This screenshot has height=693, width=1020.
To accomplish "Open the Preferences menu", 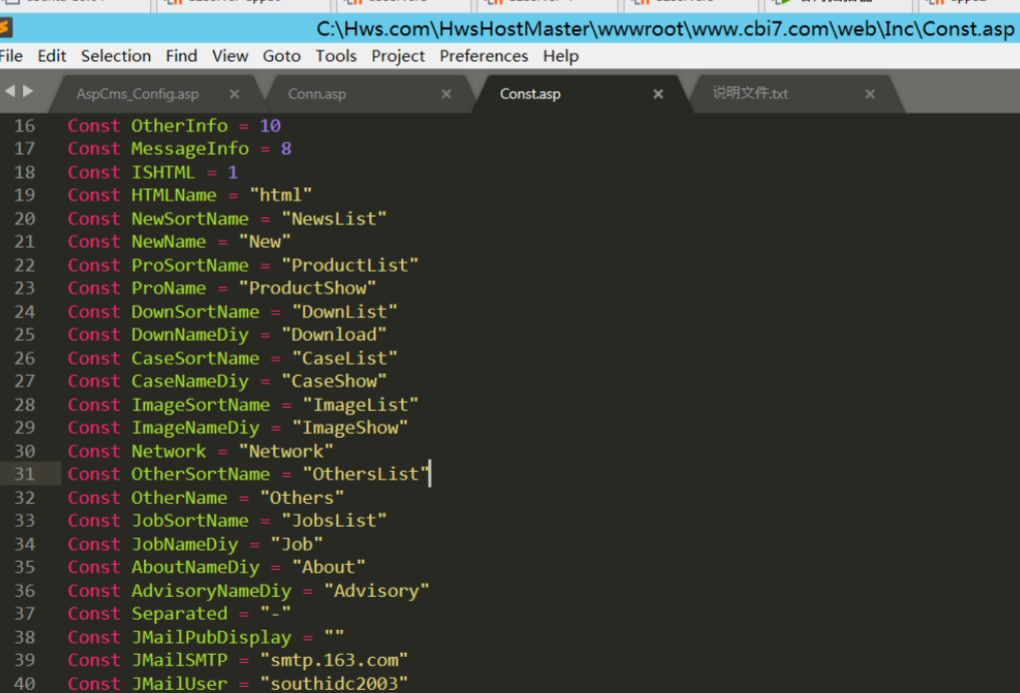I will click(484, 56).
